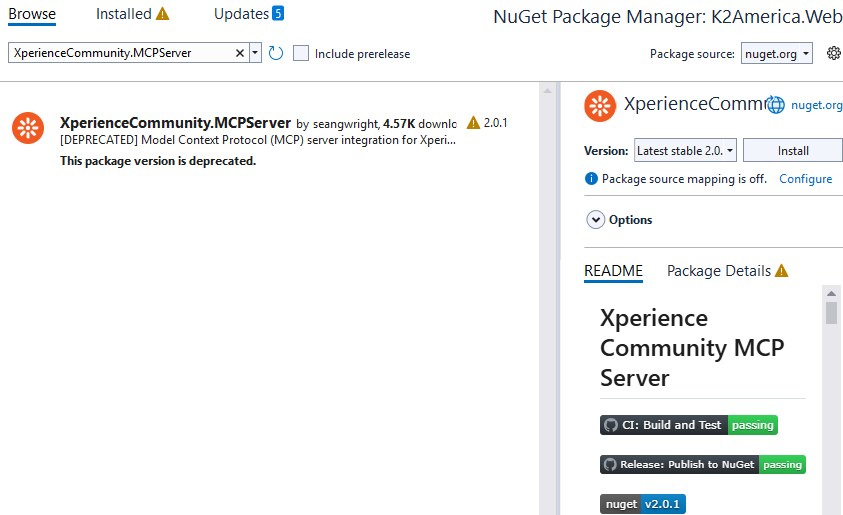This screenshot has width=843, height=515.
Task: Click the globe icon beside nuget.org
Action: [775, 105]
